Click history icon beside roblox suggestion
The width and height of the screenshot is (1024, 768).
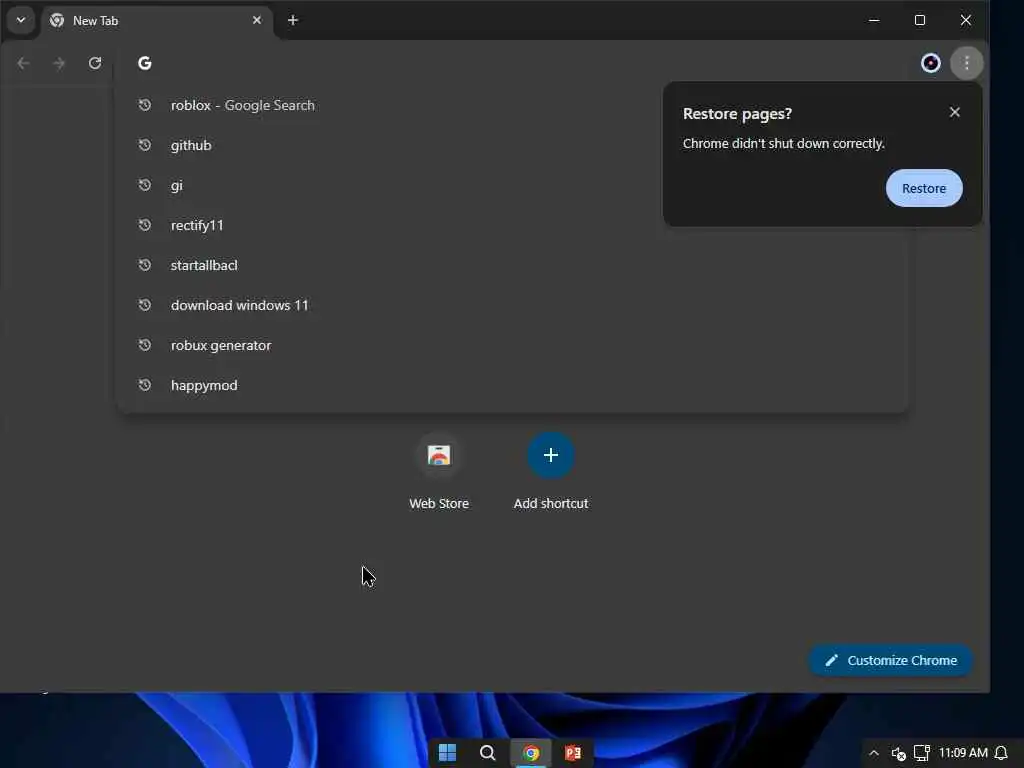pyautogui.click(x=145, y=105)
